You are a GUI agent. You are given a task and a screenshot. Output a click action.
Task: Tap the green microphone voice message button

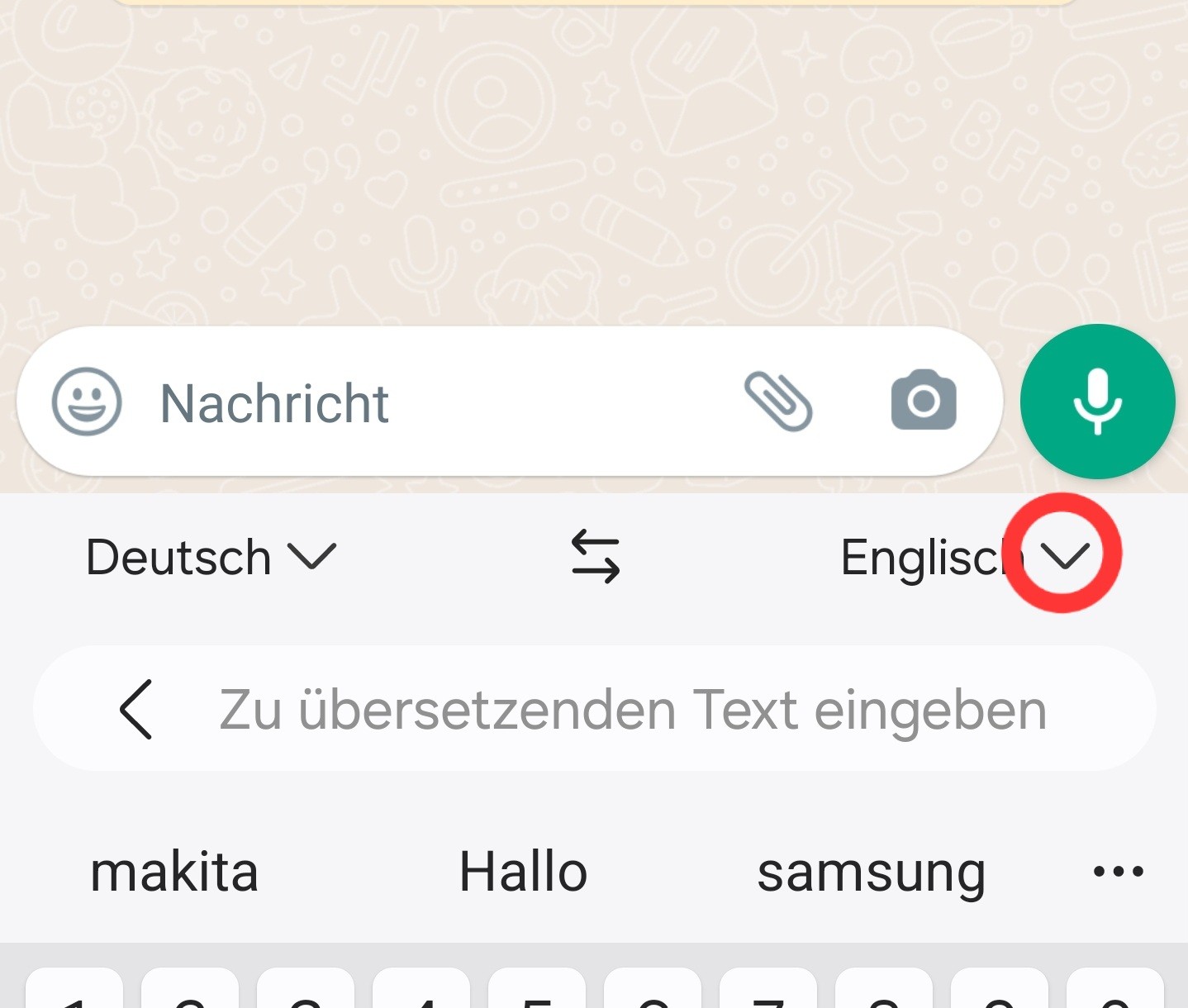pos(1097,402)
